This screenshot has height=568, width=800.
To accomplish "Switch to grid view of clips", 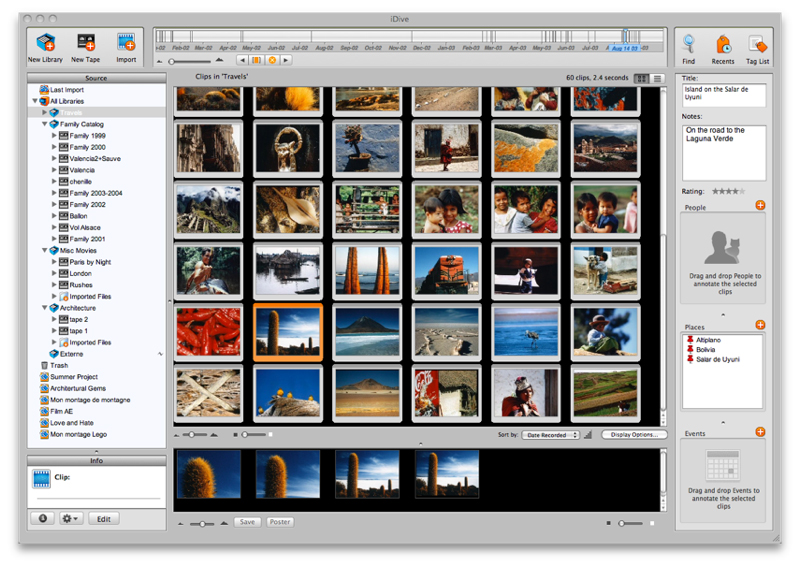I will [x=641, y=79].
